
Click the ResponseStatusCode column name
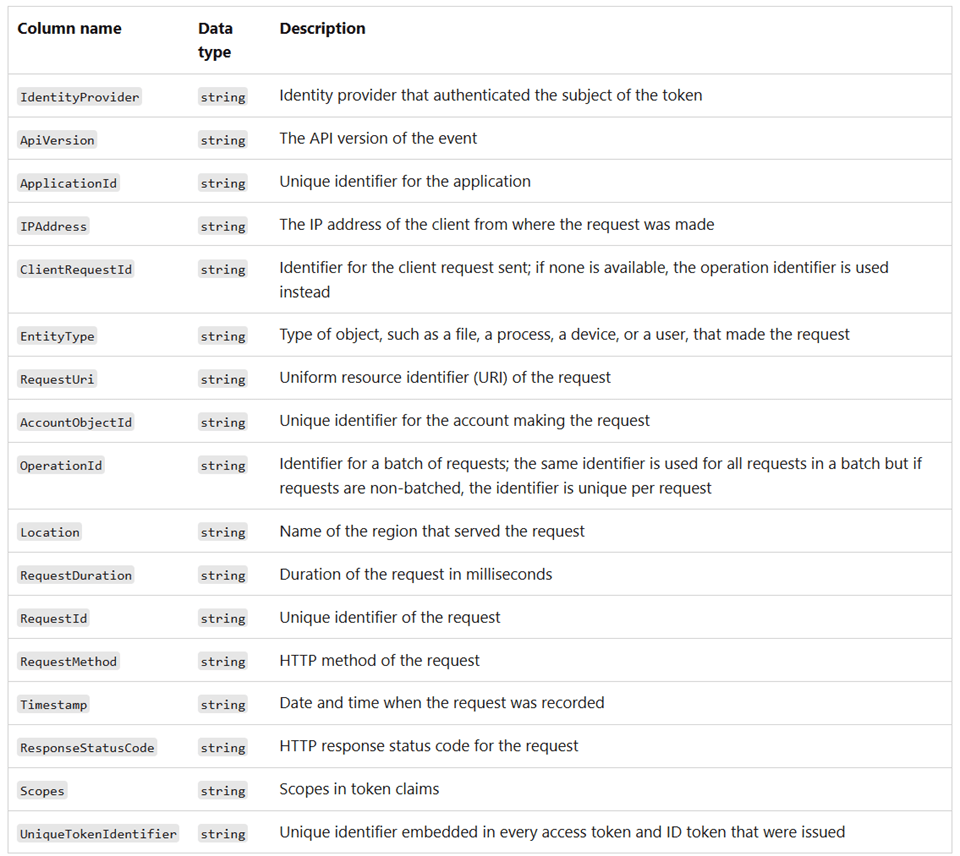click(87, 747)
